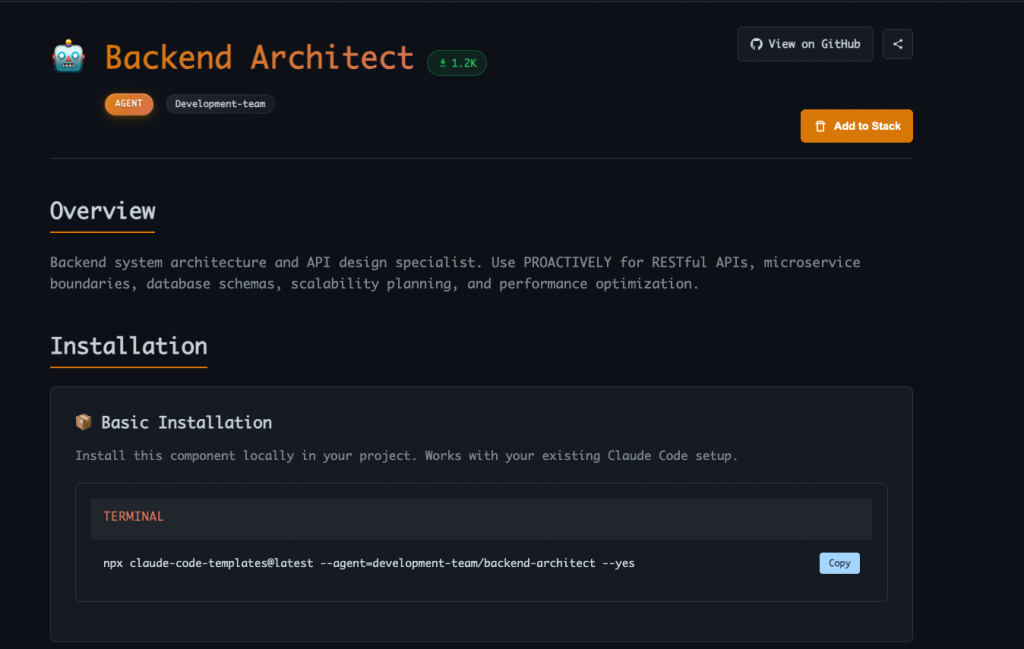Viewport: 1024px width, 649px height.
Task: Copy the npx terminal command
Action: tap(839, 563)
